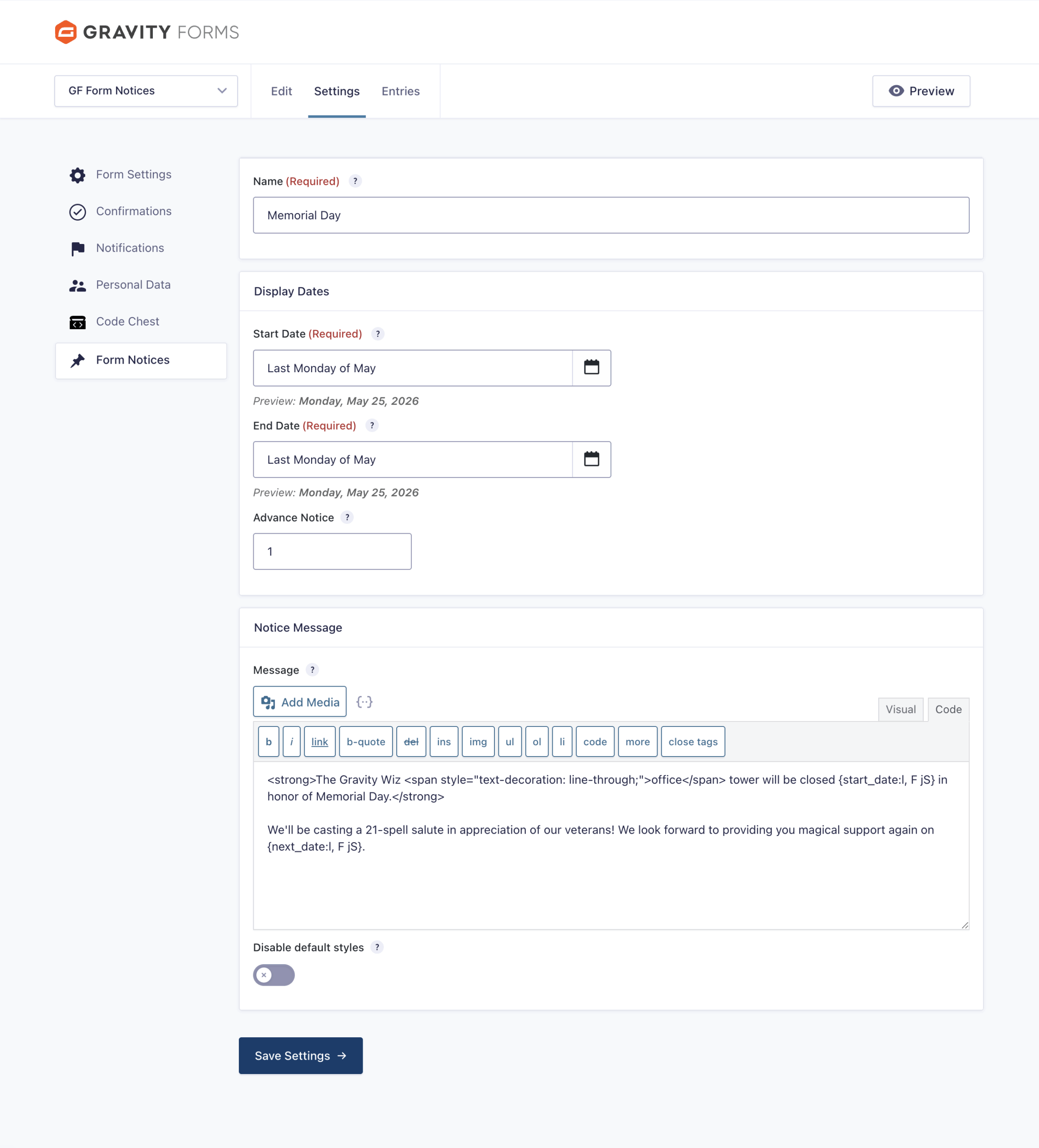Click Save Settings button

301,1056
